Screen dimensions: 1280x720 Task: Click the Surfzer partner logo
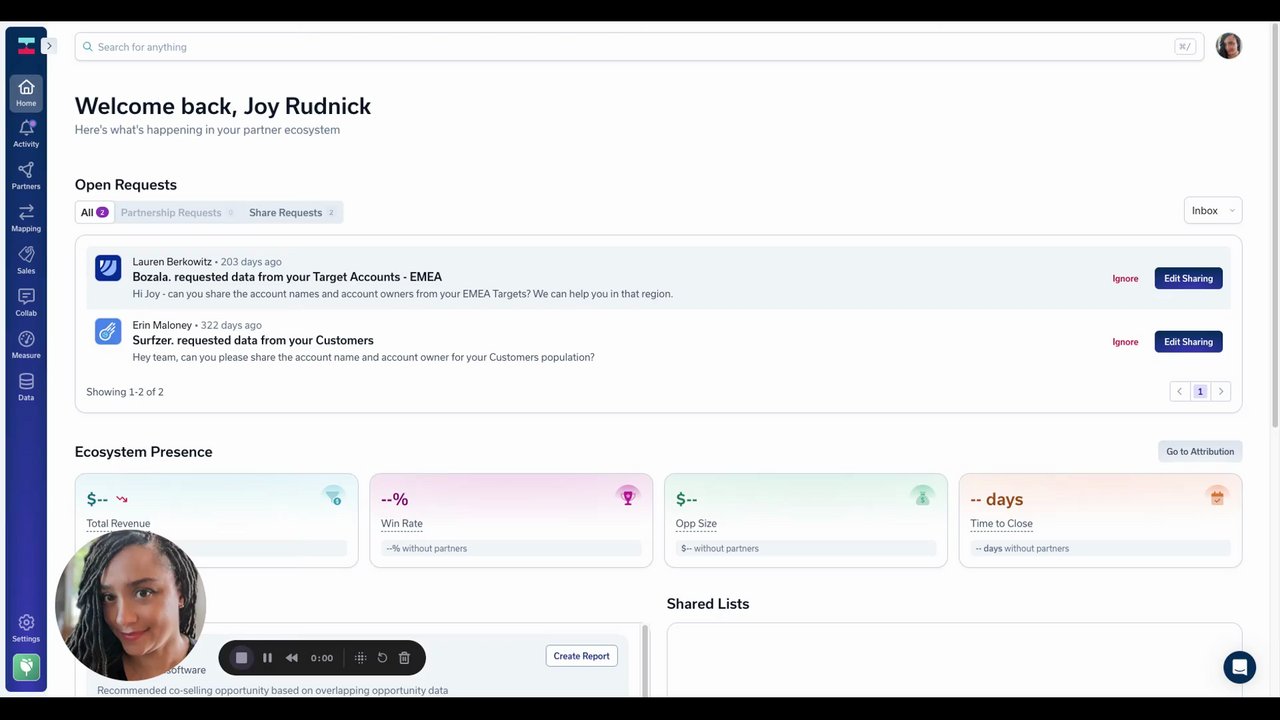pyautogui.click(x=108, y=331)
